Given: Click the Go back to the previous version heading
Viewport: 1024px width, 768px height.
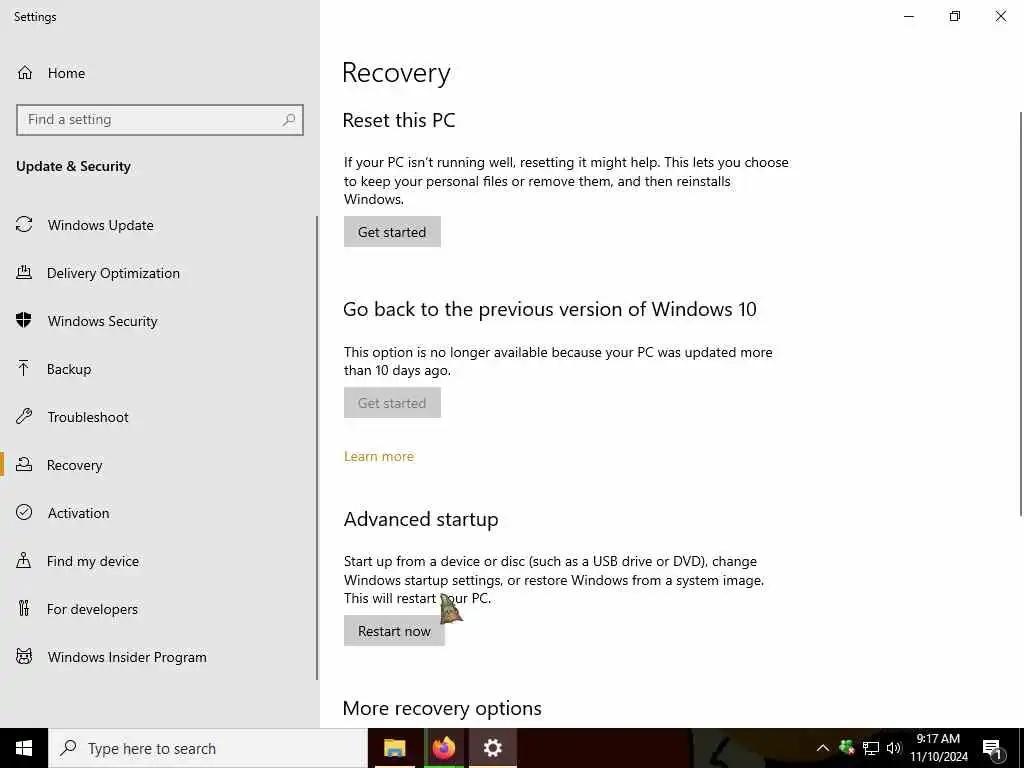Looking at the screenshot, I should (x=550, y=309).
